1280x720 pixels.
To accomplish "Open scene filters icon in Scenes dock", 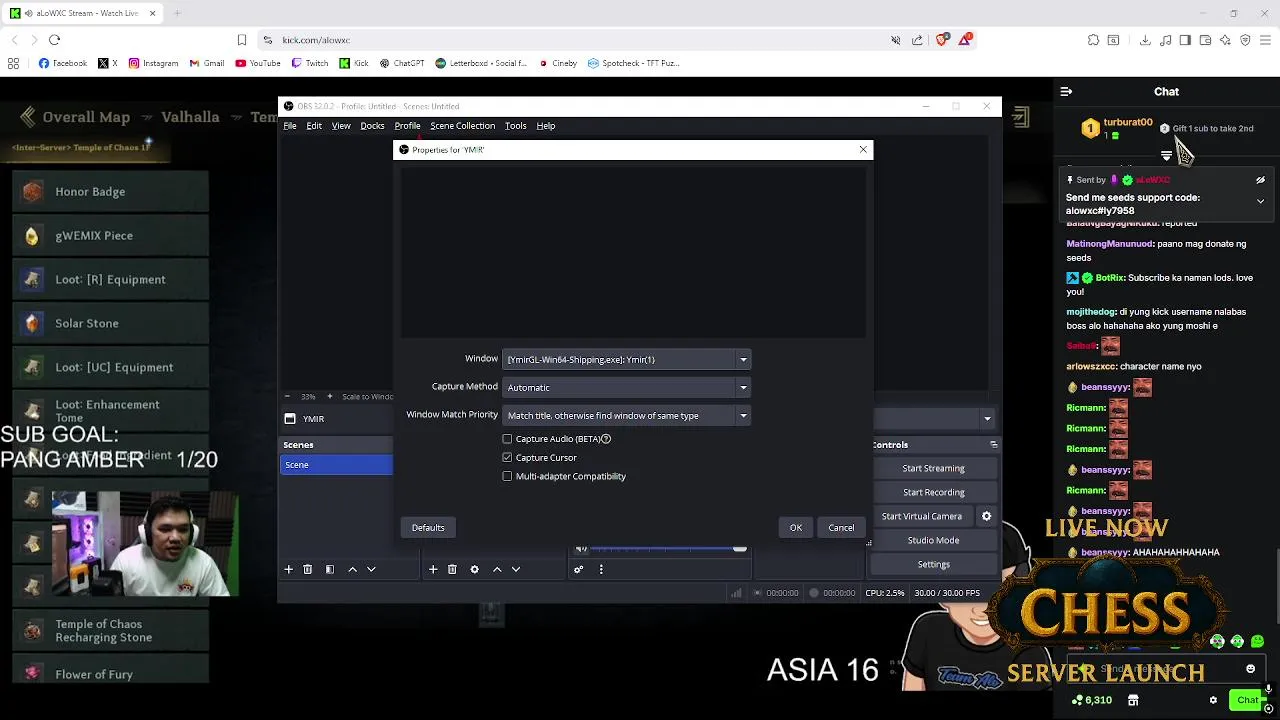I will pos(329,569).
